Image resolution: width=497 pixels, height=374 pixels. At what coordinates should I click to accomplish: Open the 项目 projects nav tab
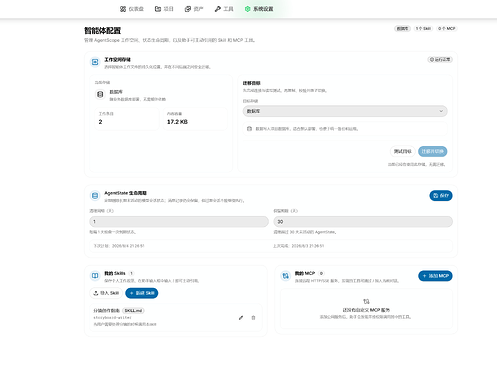(164, 9)
